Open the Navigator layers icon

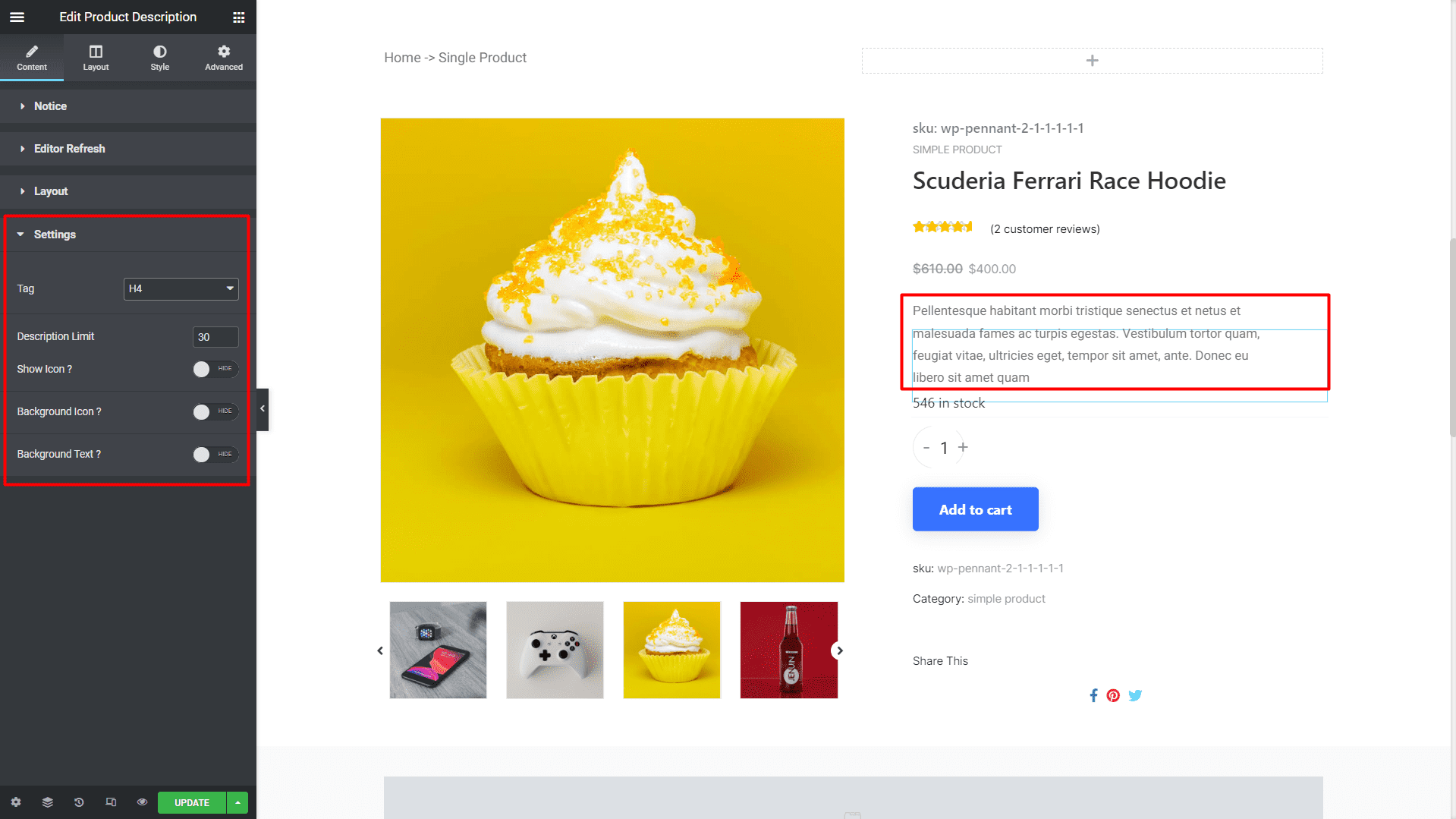47,802
